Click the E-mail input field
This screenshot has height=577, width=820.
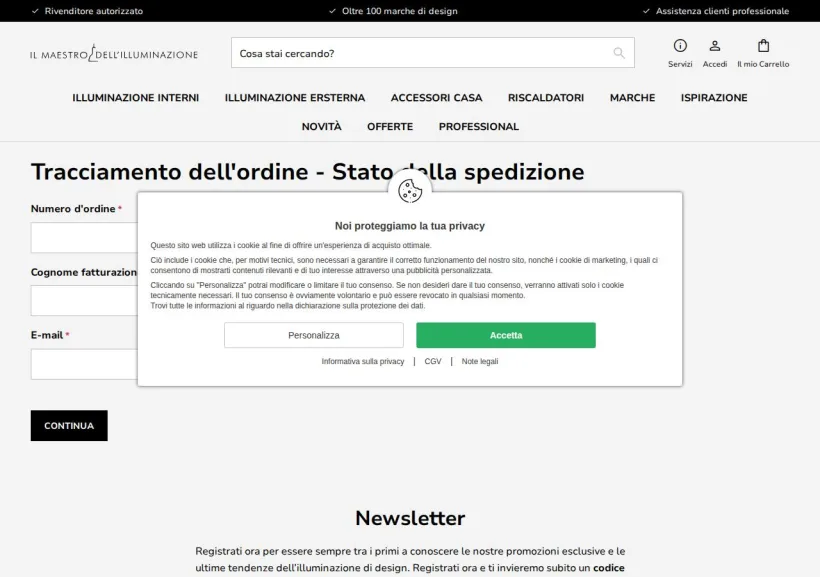(x=84, y=364)
